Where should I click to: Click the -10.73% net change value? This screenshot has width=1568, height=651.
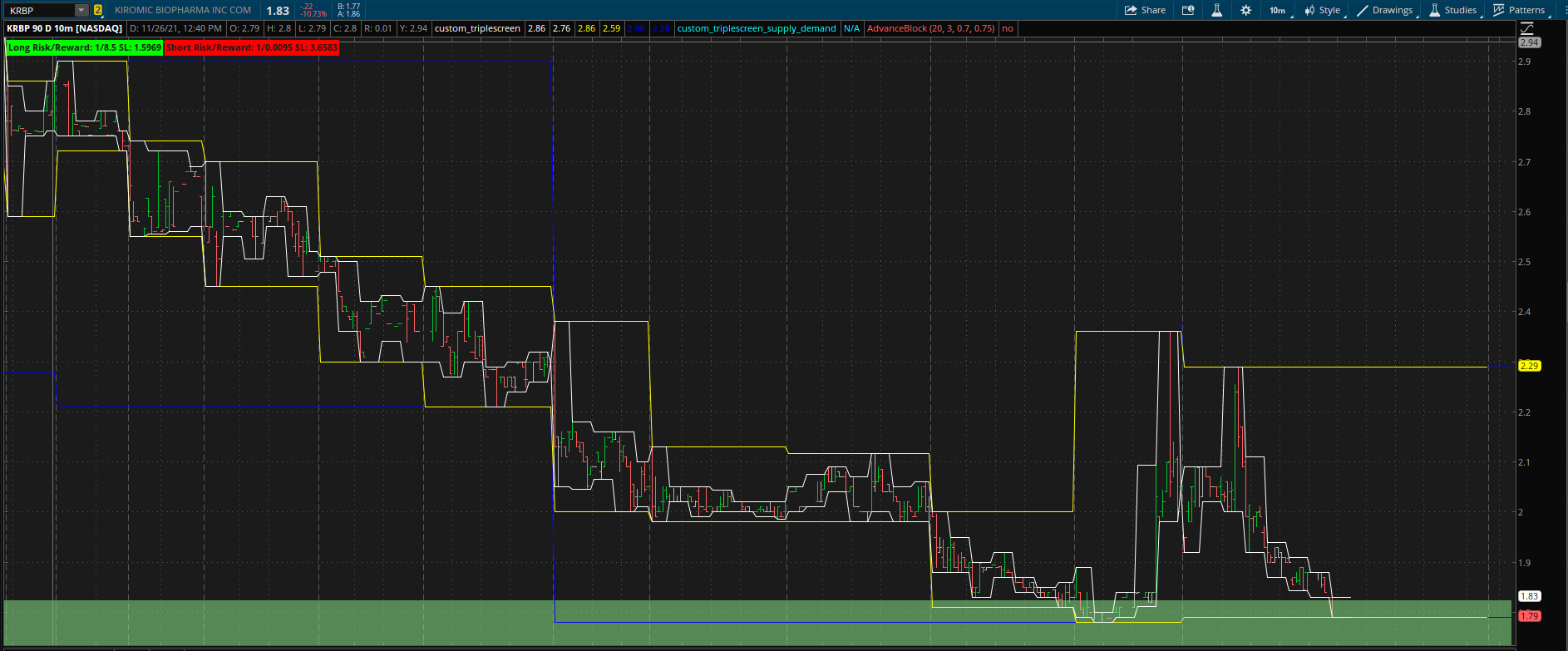pyautogui.click(x=313, y=14)
